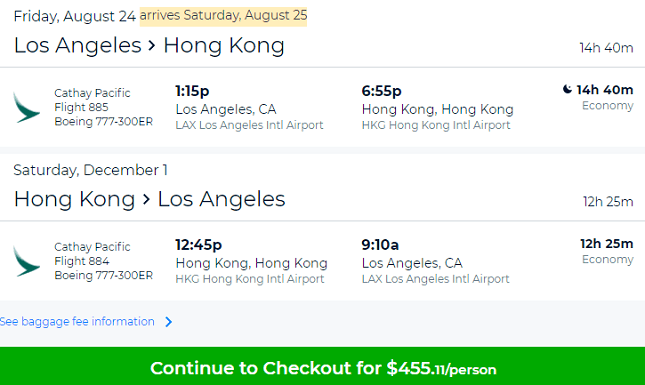Viewport: 645px width, 385px height.
Task: Click the Cathay Pacific logo for Flight 884
Action: point(26,261)
